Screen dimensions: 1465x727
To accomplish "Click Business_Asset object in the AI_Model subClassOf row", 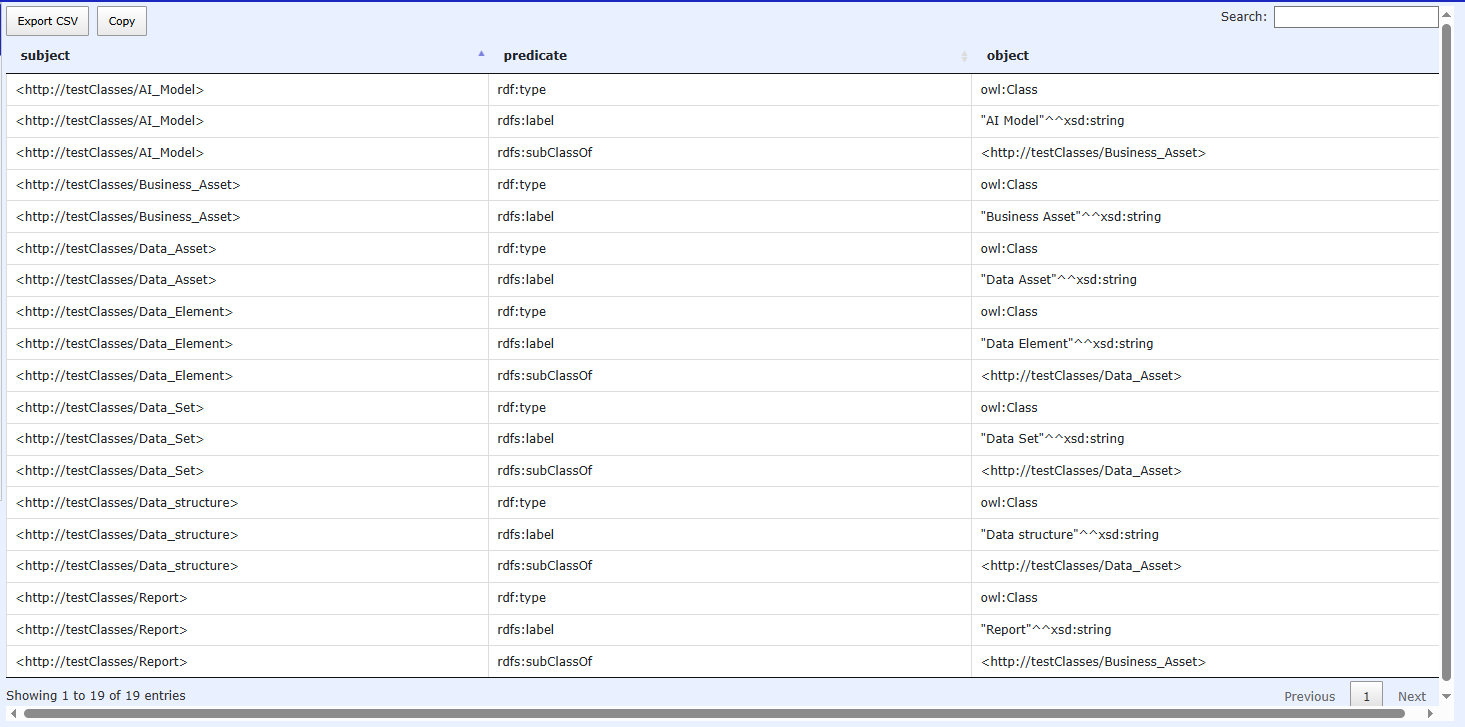I will [x=1093, y=153].
